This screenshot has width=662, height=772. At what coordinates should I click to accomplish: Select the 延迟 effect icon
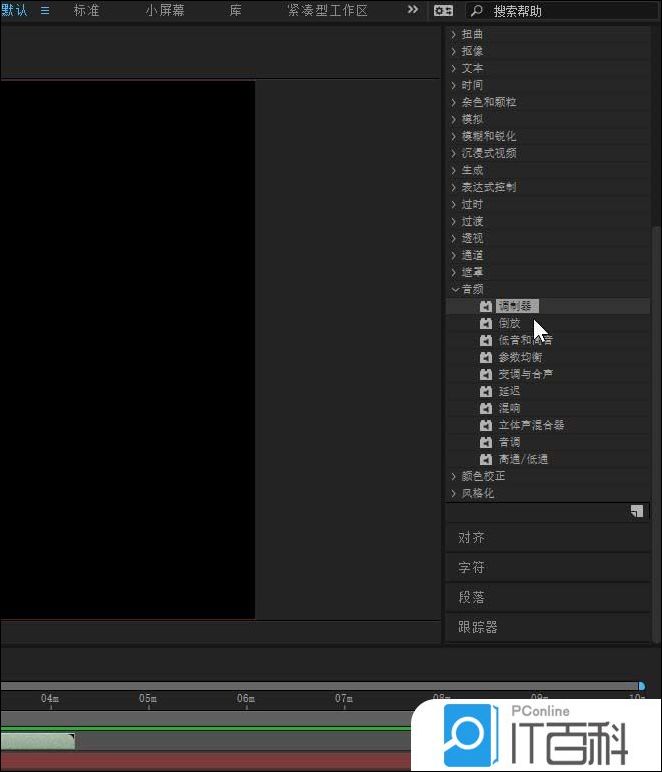[486, 391]
